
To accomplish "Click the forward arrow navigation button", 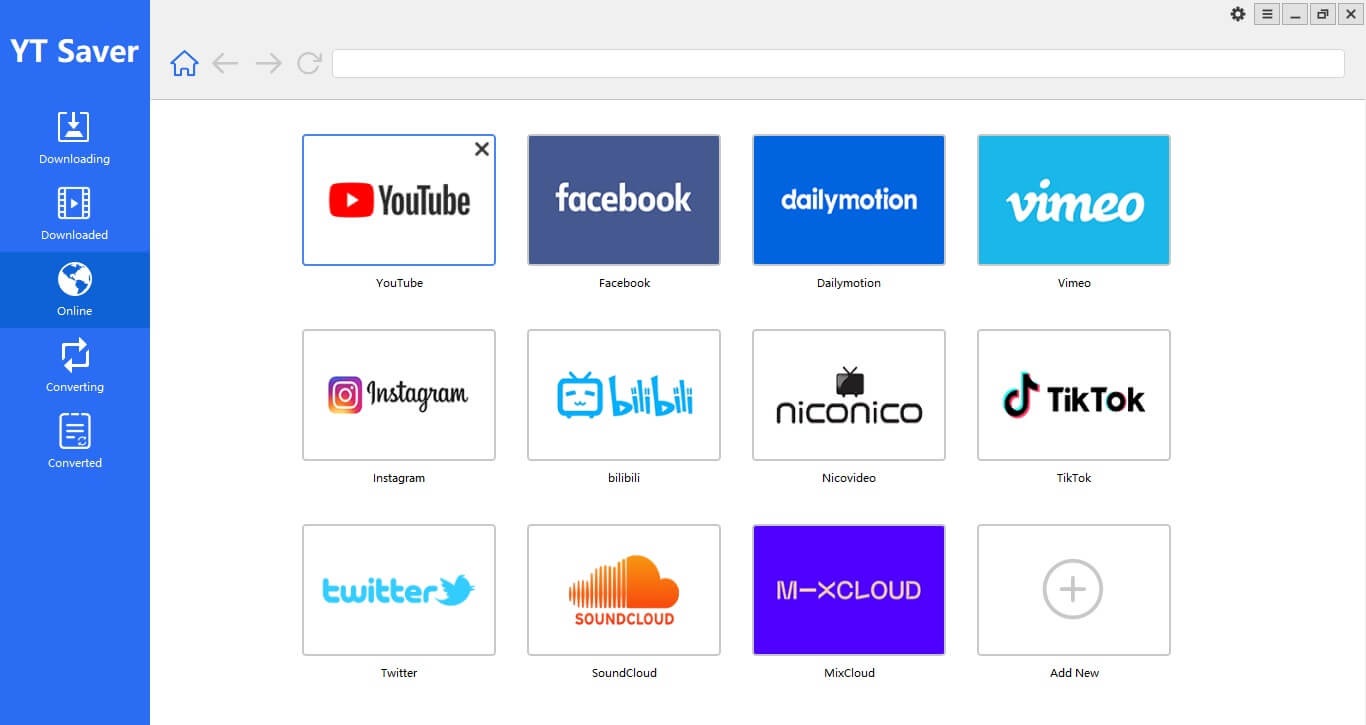I will [x=268, y=64].
